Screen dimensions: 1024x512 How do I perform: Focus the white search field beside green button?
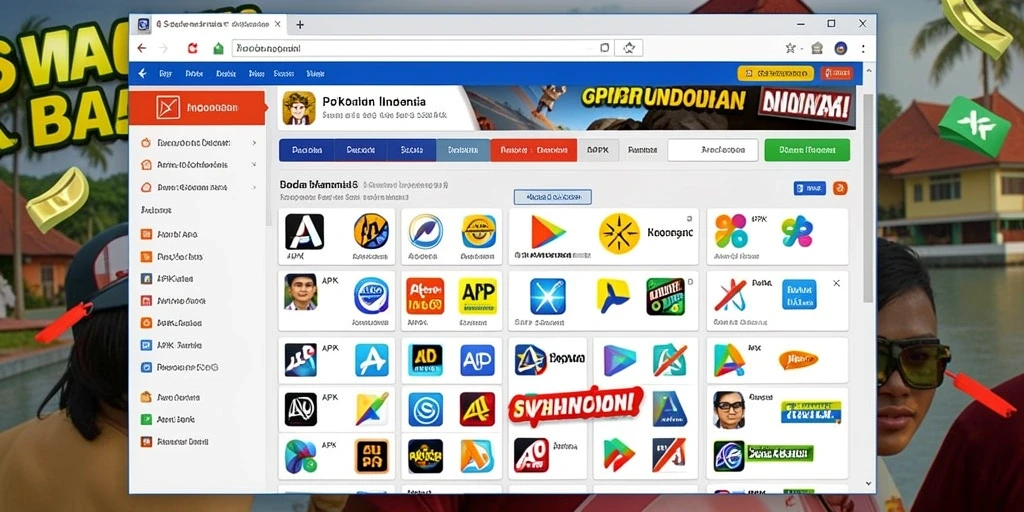[x=712, y=150]
